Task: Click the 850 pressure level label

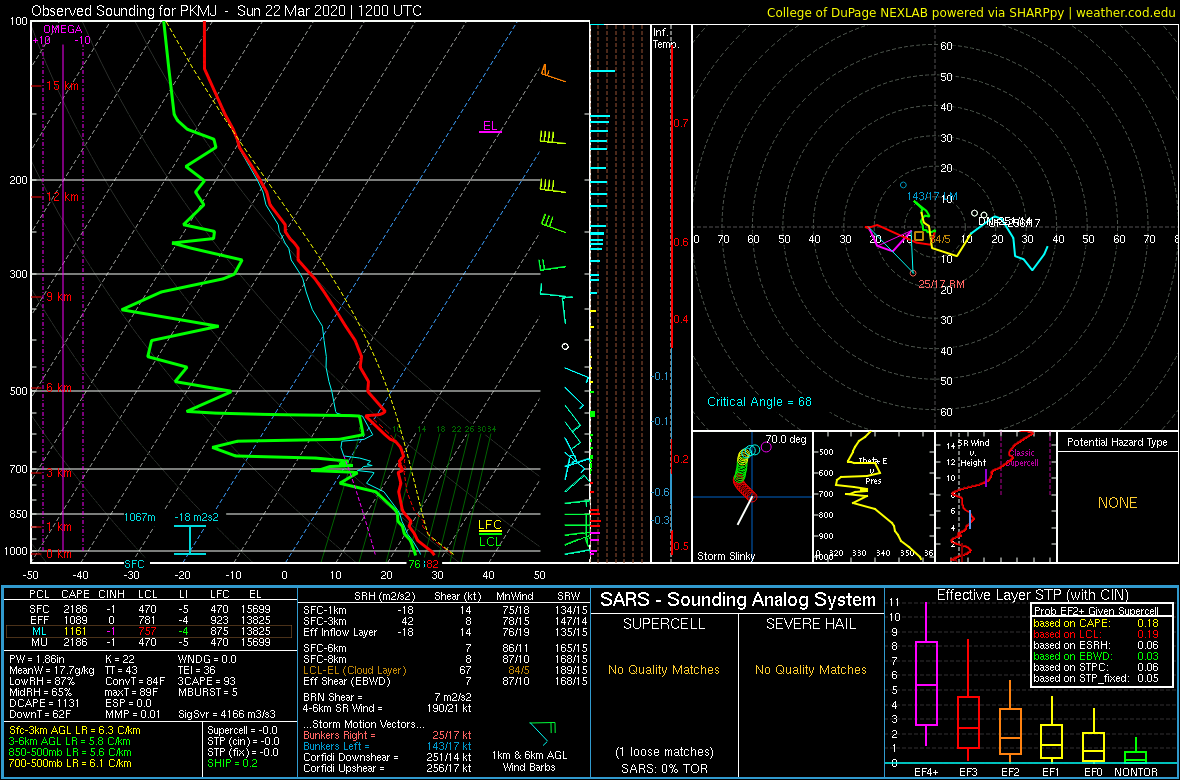Action: coord(16,514)
